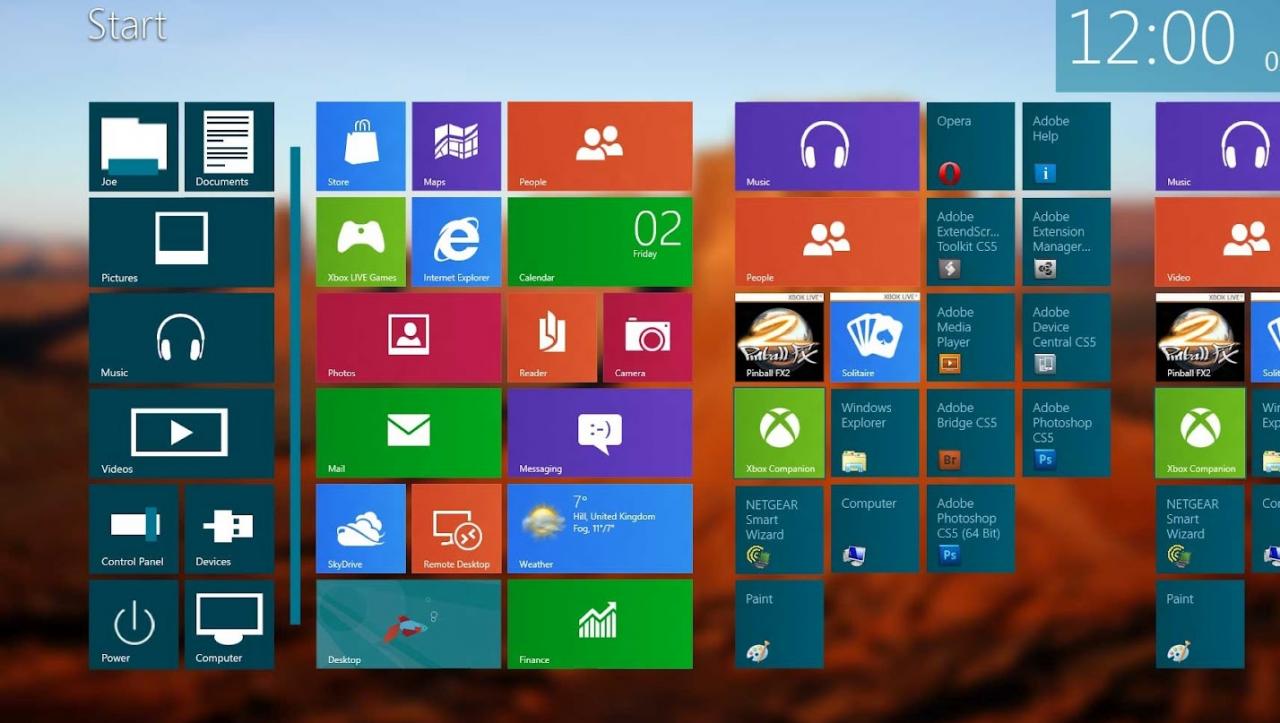Open the Calendar tile showing 02 Friday

[x=600, y=242]
